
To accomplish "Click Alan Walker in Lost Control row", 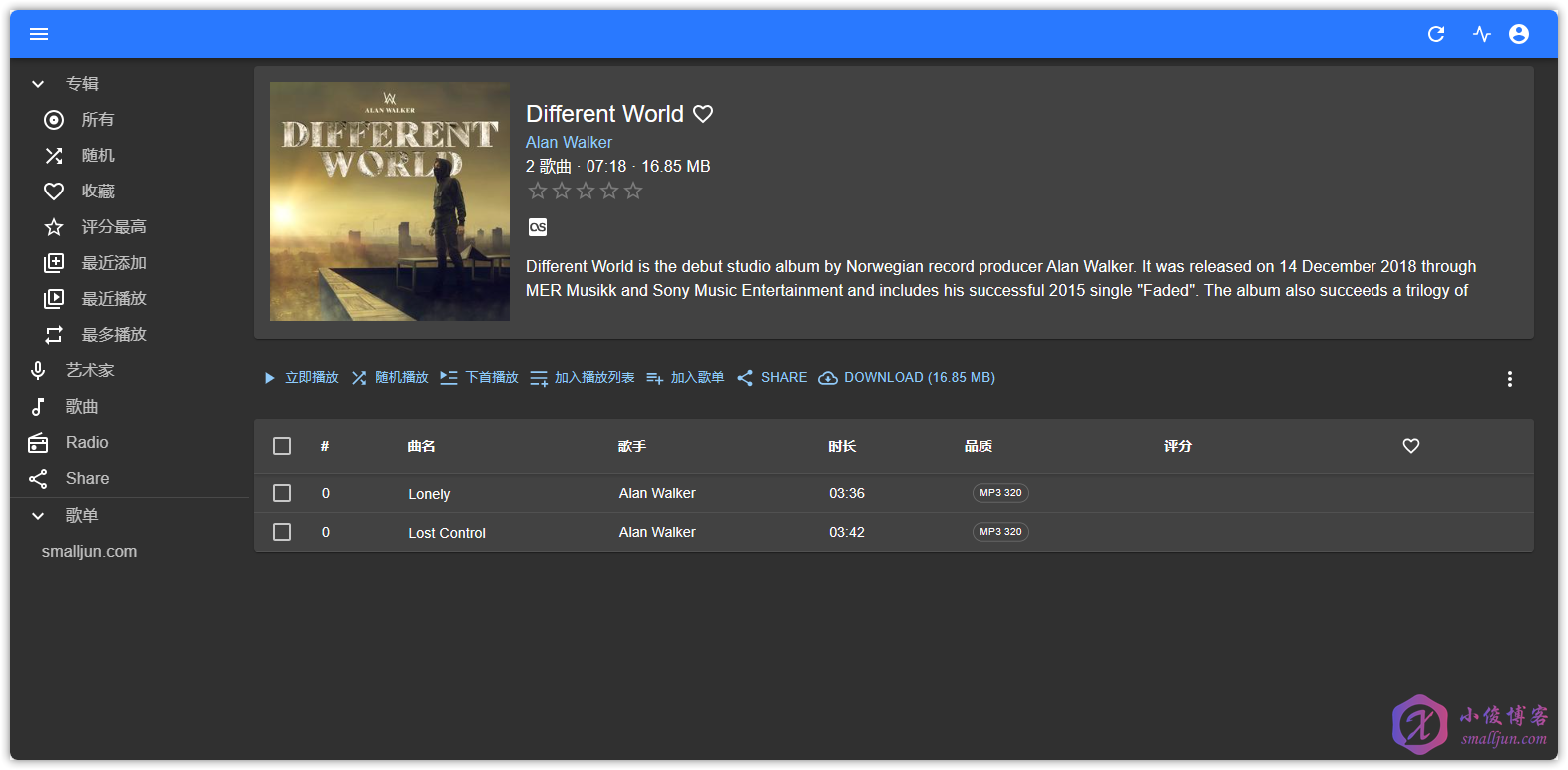I will click(657, 532).
